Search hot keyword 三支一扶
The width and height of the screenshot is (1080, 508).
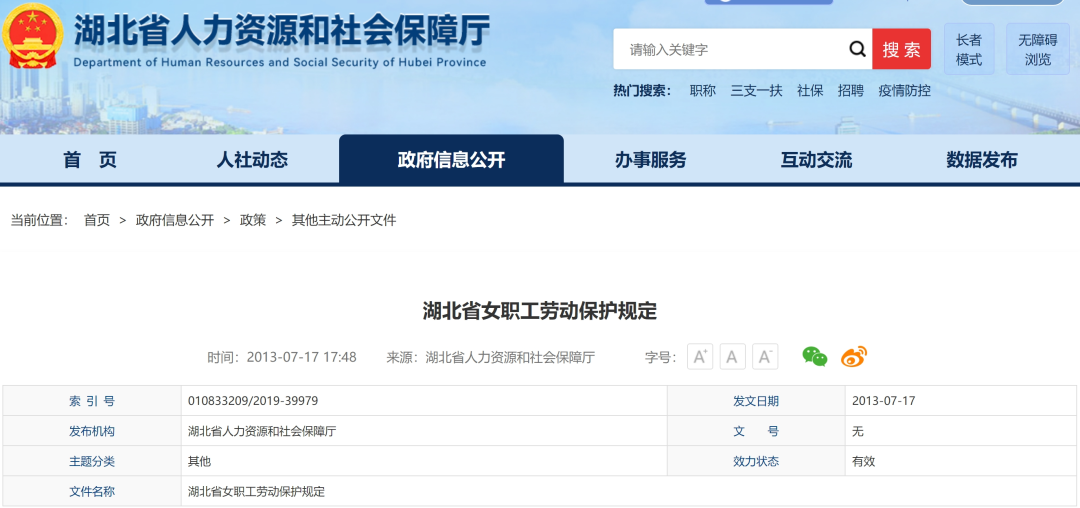click(x=756, y=90)
